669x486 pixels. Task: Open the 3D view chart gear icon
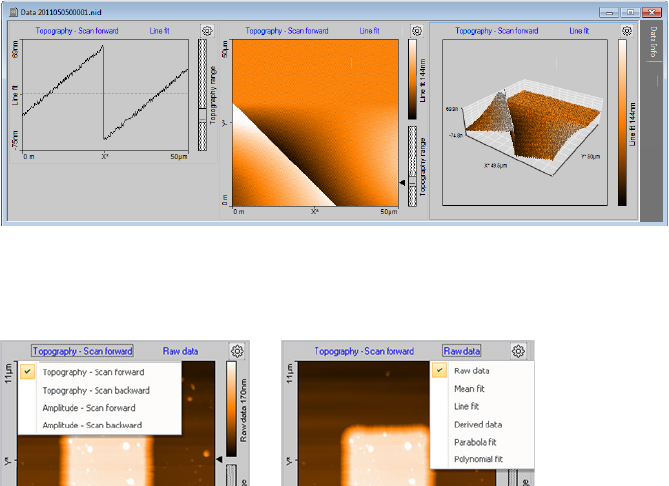tap(627, 31)
